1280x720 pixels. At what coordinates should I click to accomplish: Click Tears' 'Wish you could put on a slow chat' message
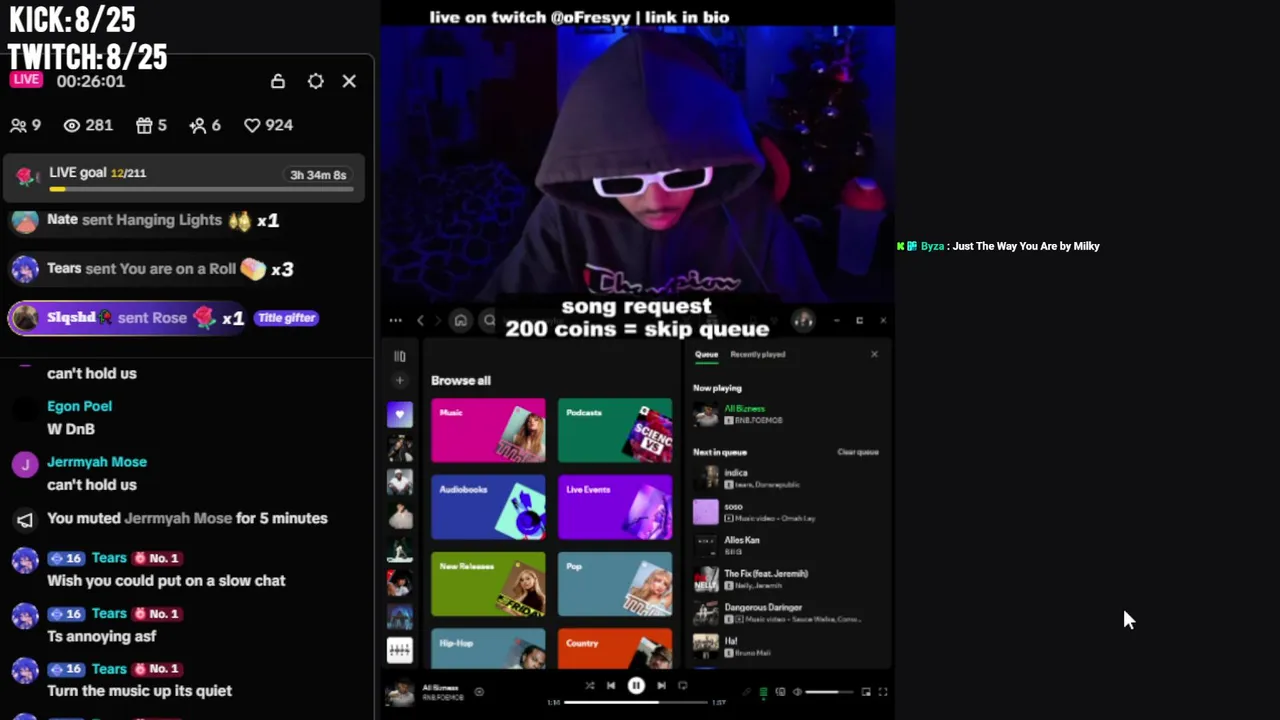point(166,581)
